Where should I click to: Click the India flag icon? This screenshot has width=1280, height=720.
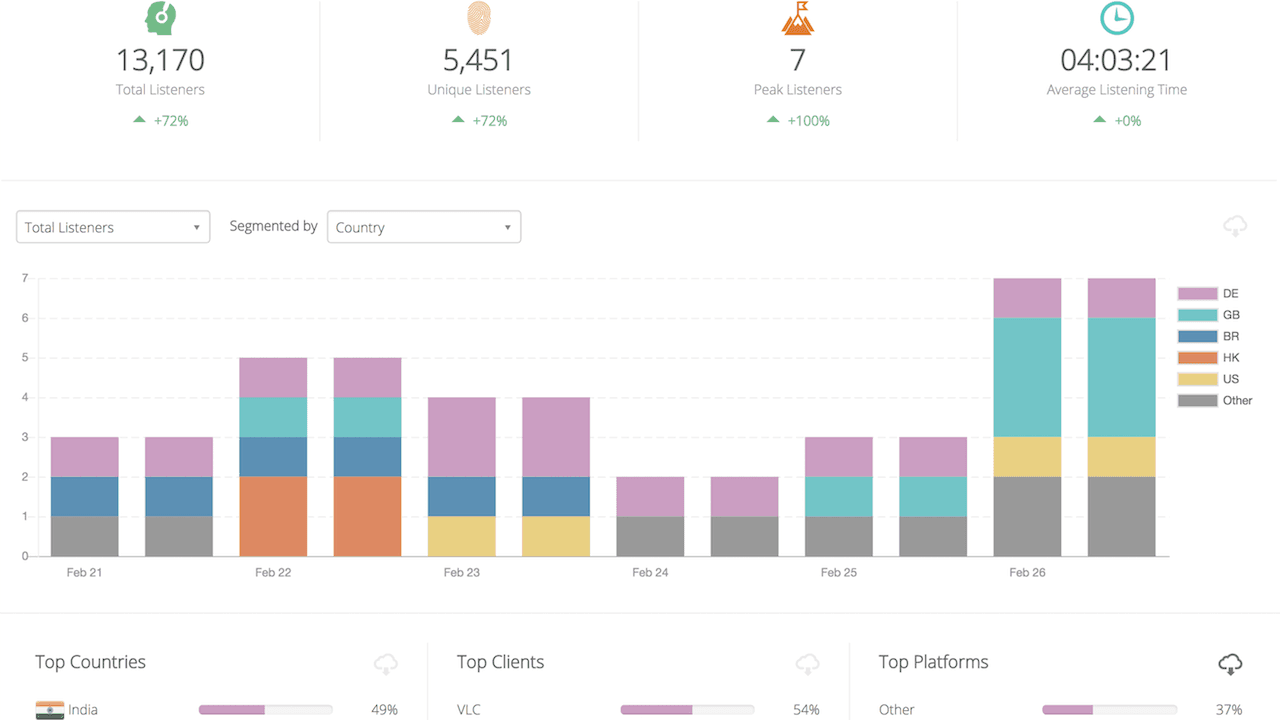(49, 710)
